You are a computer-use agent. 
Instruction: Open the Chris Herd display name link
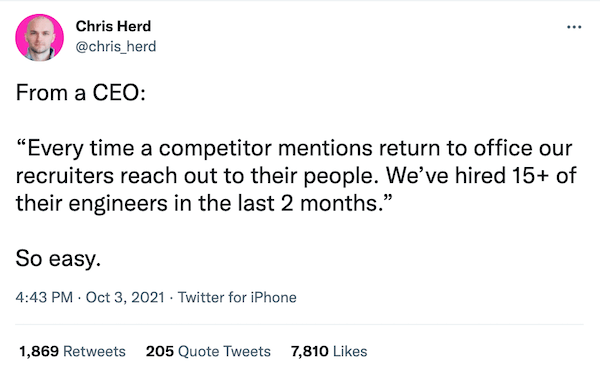(113, 26)
